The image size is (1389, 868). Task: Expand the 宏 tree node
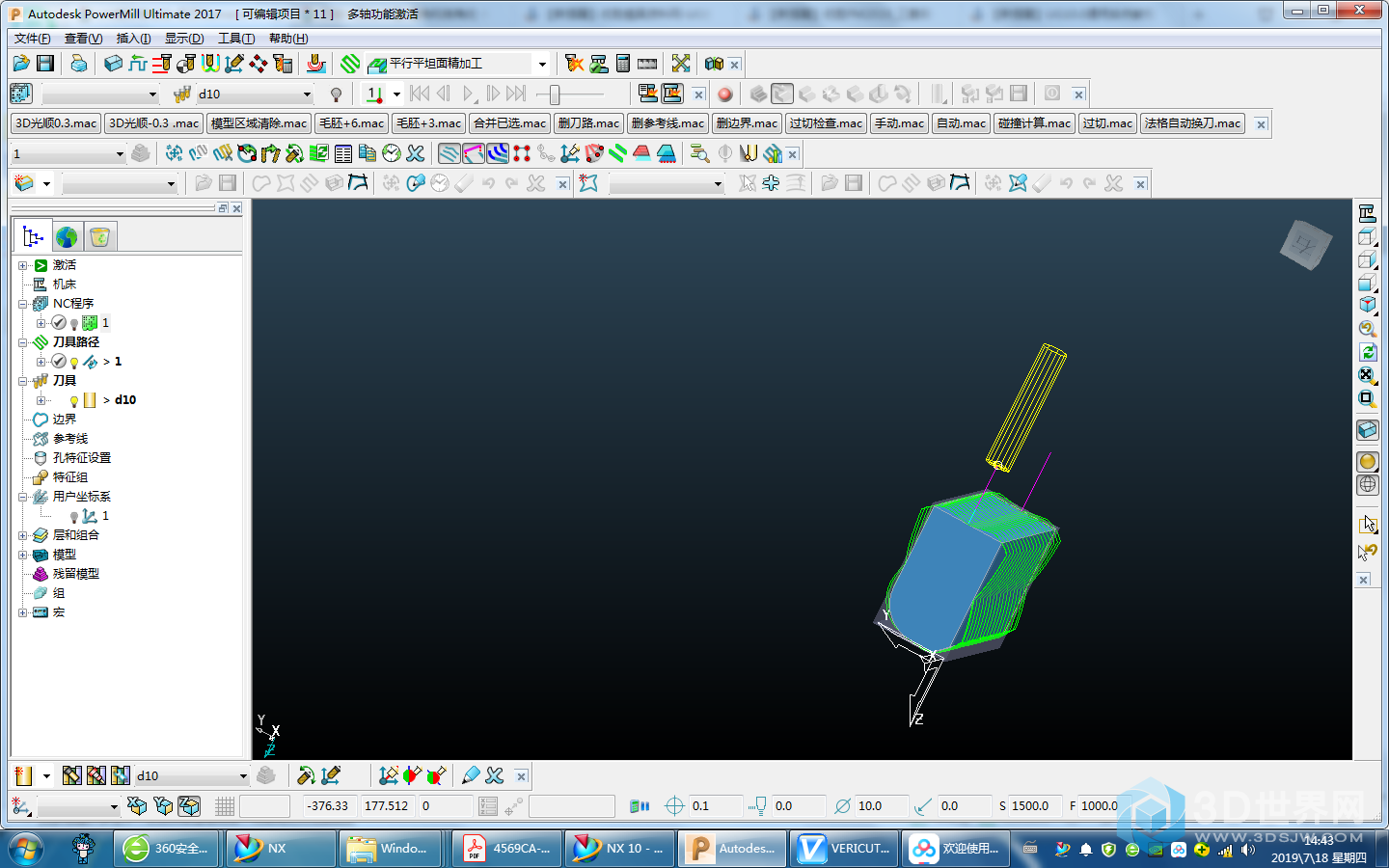pos(23,612)
